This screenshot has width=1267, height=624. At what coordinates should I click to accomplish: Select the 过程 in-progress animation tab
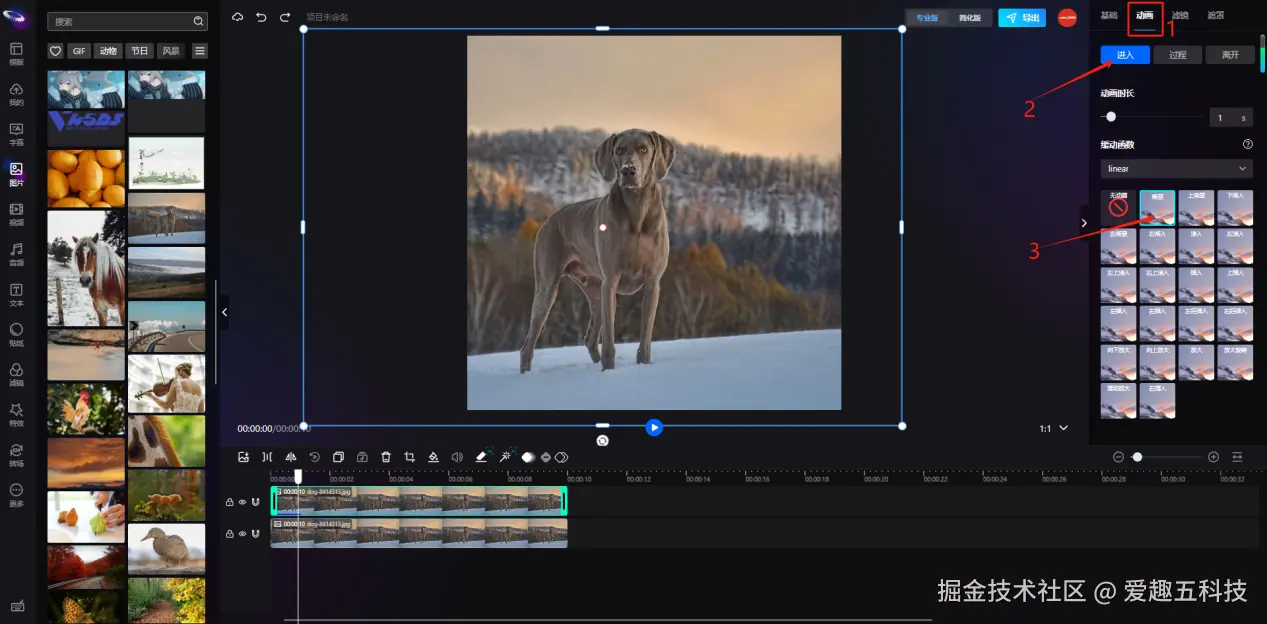point(1177,55)
